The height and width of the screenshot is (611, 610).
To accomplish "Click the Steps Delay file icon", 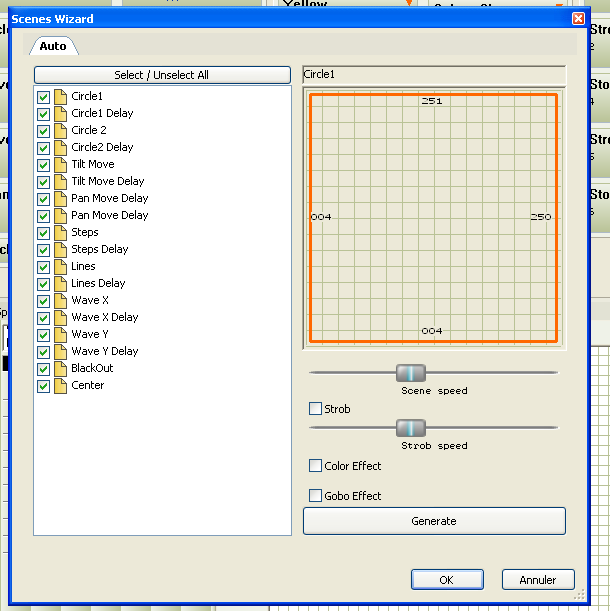I will 60,250.
